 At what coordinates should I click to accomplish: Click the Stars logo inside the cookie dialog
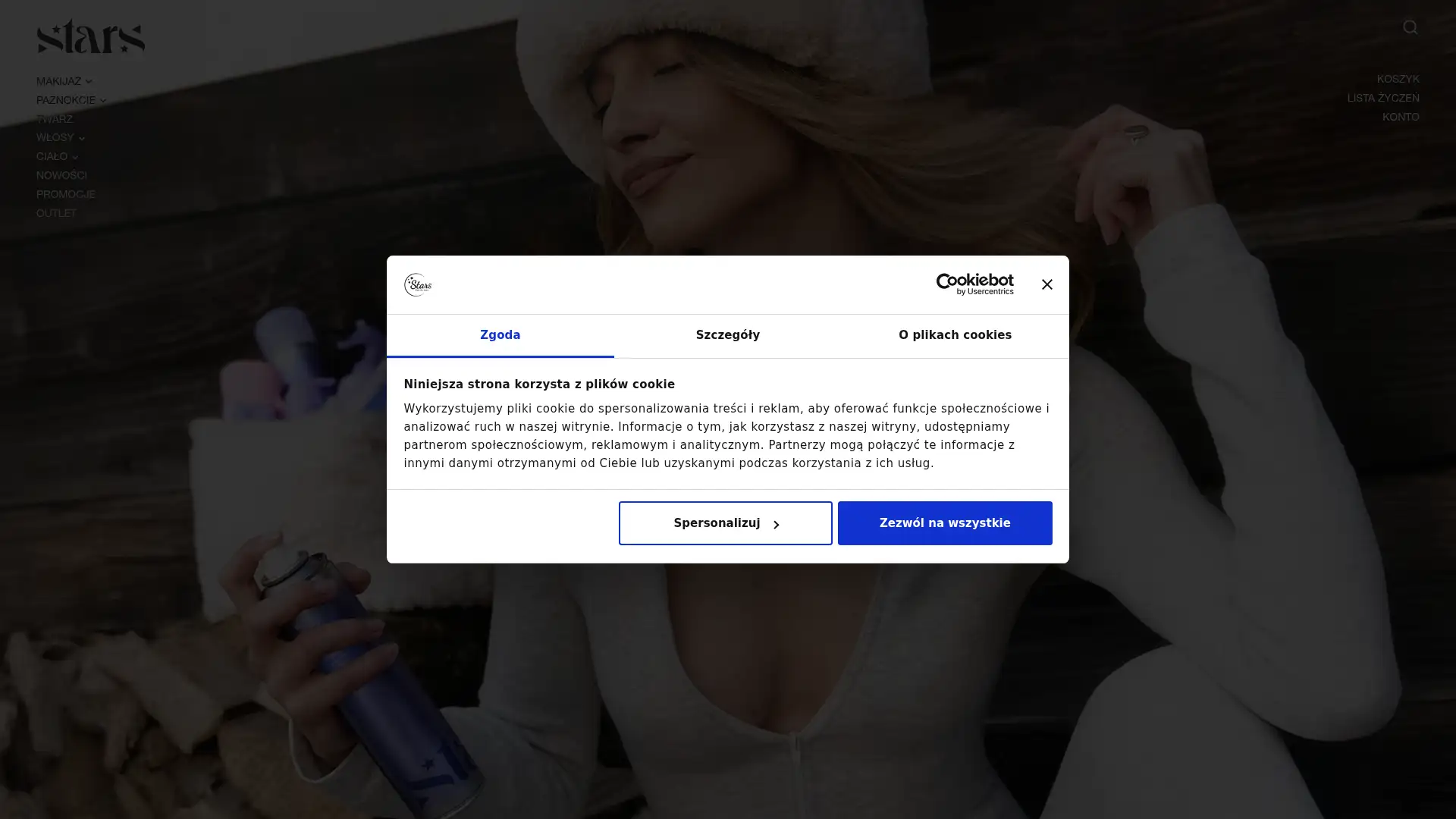pyautogui.click(x=418, y=284)
